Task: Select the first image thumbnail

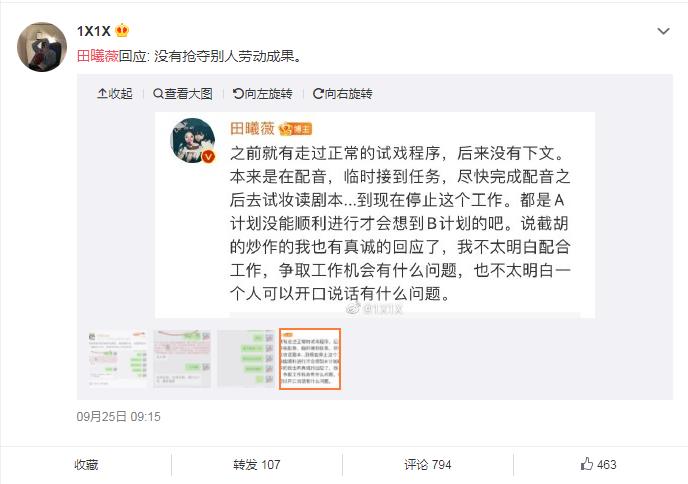Action: point(118,359)
